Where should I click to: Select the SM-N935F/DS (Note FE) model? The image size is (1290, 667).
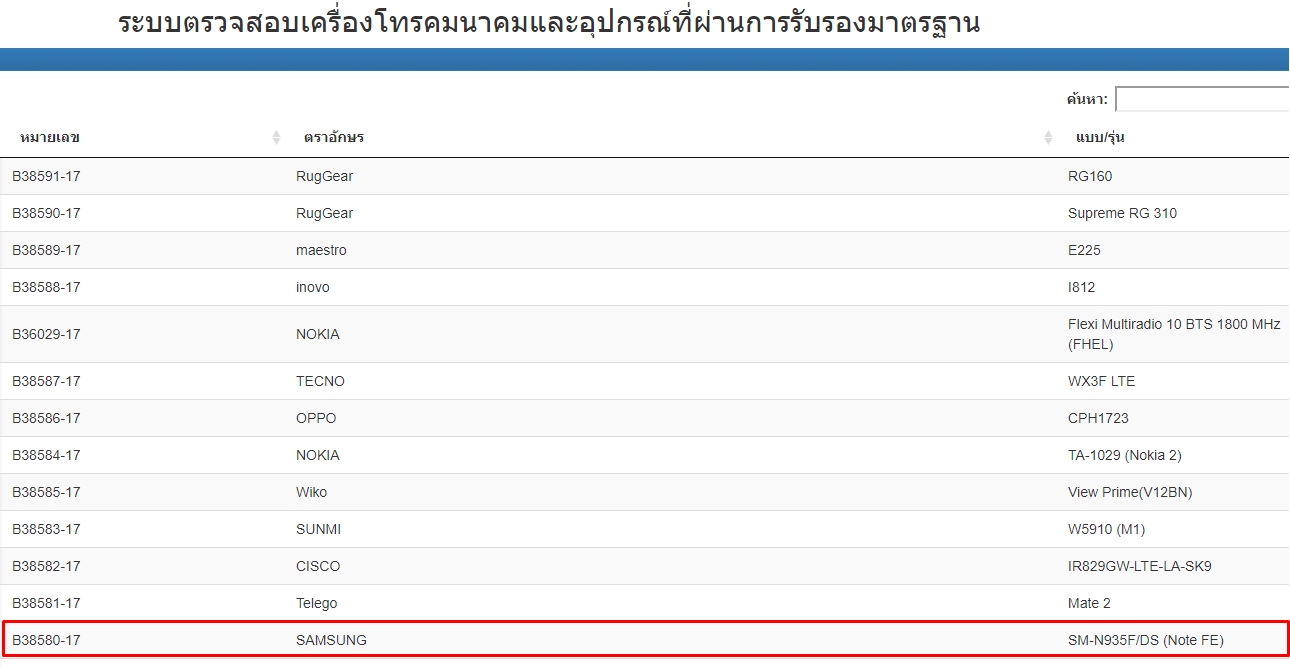tap(1145, 641)
